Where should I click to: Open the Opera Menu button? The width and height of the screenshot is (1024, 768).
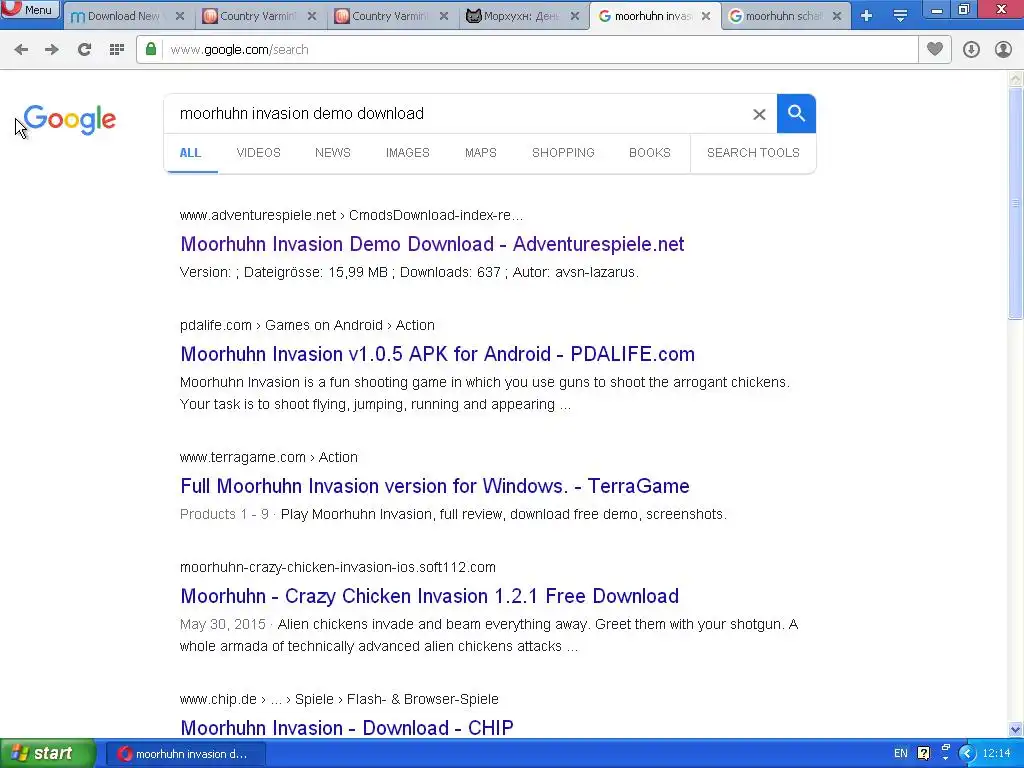coord(30,9)
